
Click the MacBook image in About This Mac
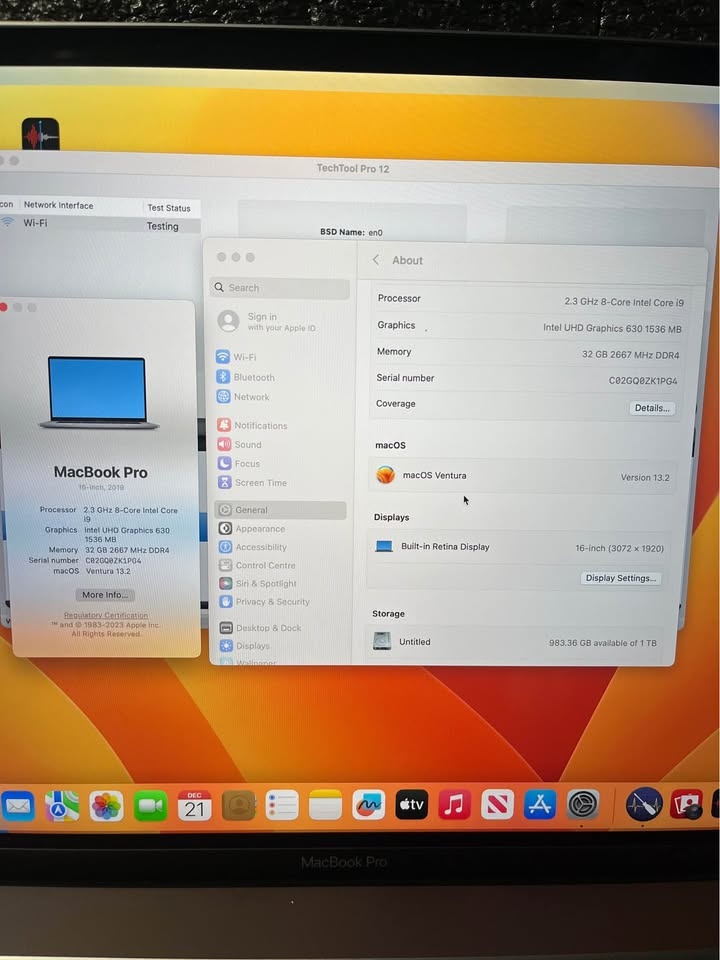point(98,392)
